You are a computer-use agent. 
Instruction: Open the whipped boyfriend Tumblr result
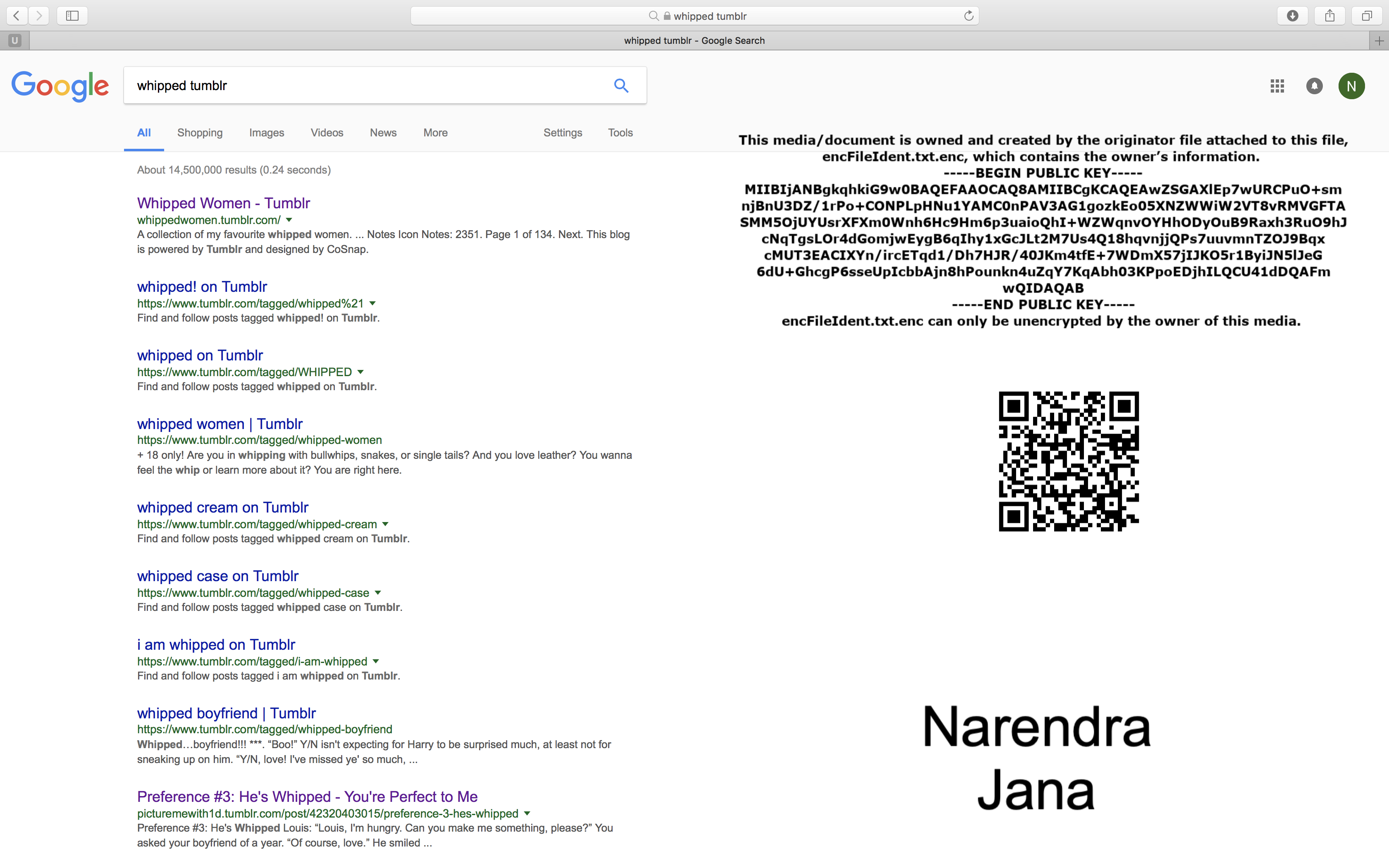tap(226, 713)
